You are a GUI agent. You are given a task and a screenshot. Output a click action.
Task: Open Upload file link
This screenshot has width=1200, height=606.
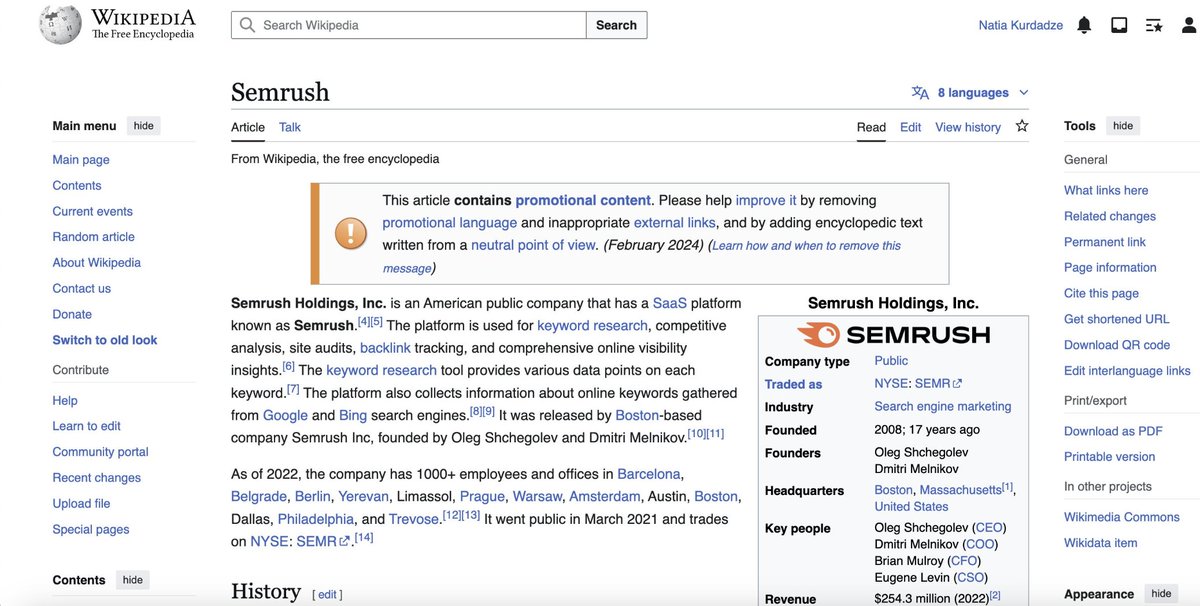click(x=81, y=504)
